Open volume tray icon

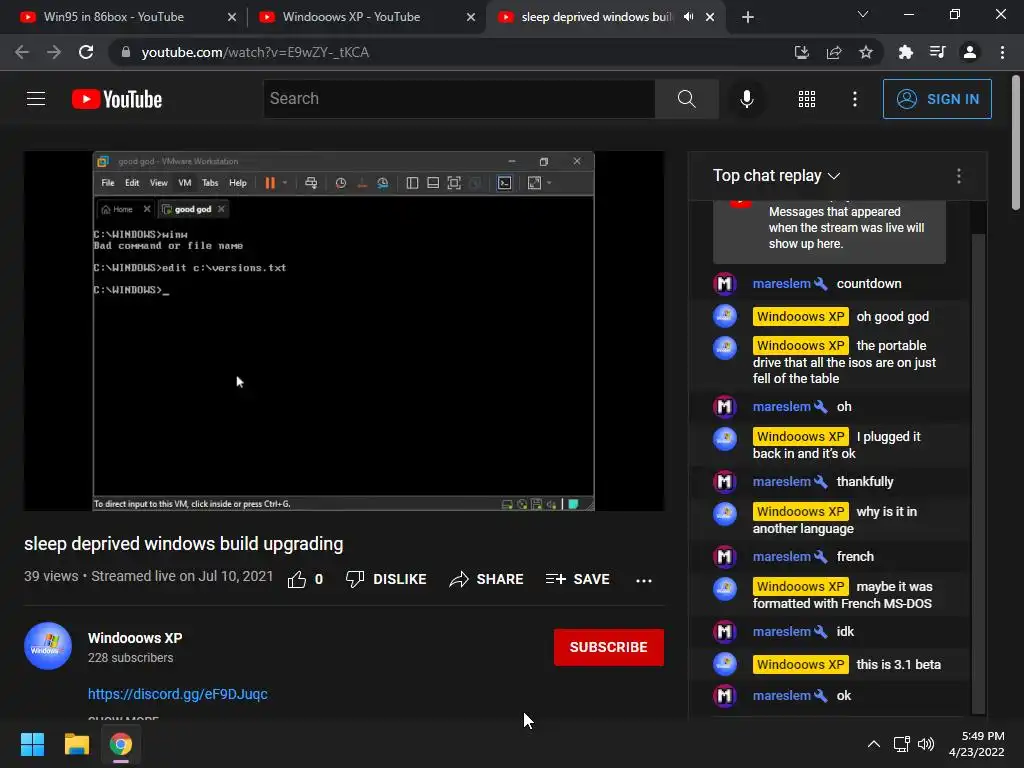tap(926, 744)
